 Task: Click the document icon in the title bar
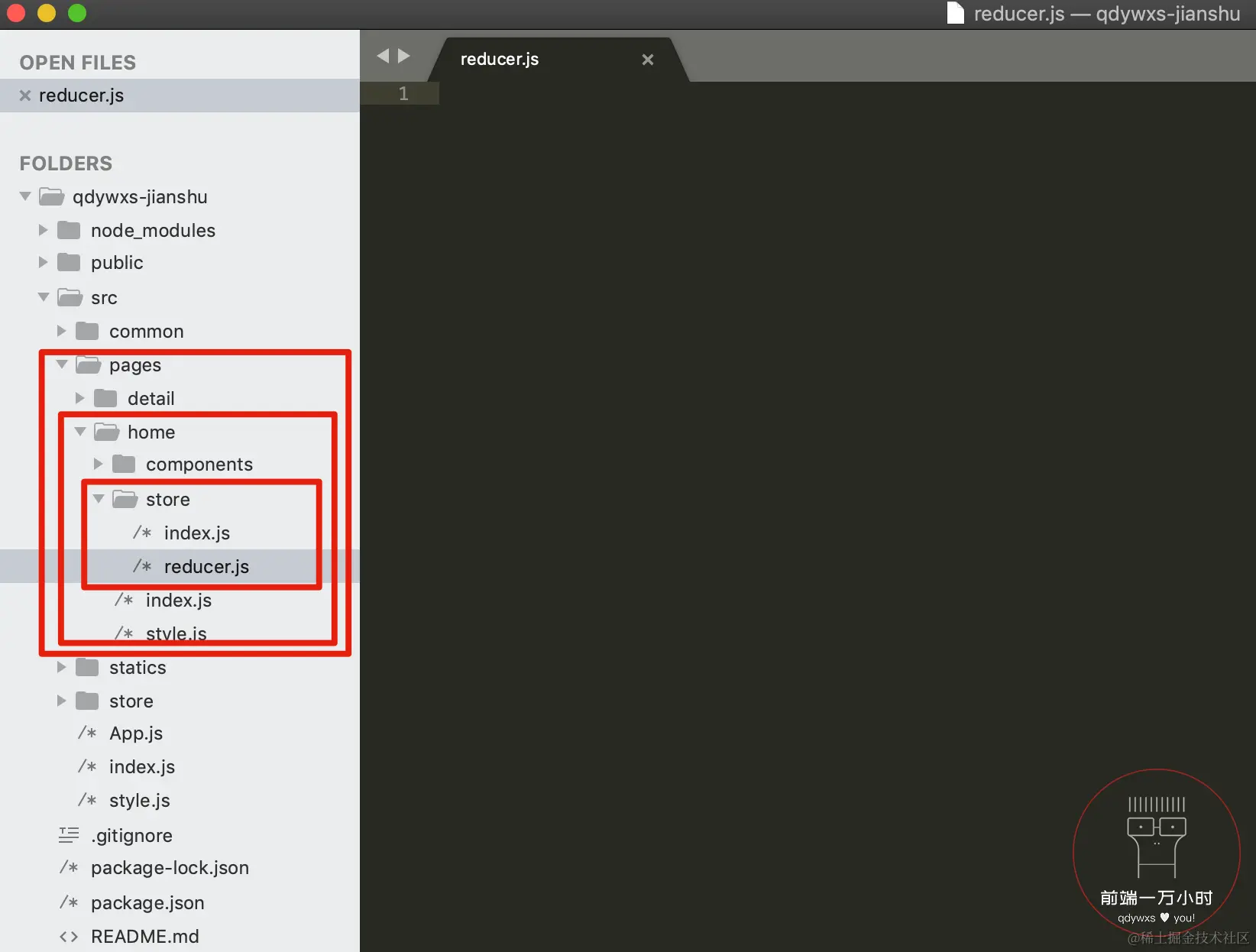tap(956, 13)
